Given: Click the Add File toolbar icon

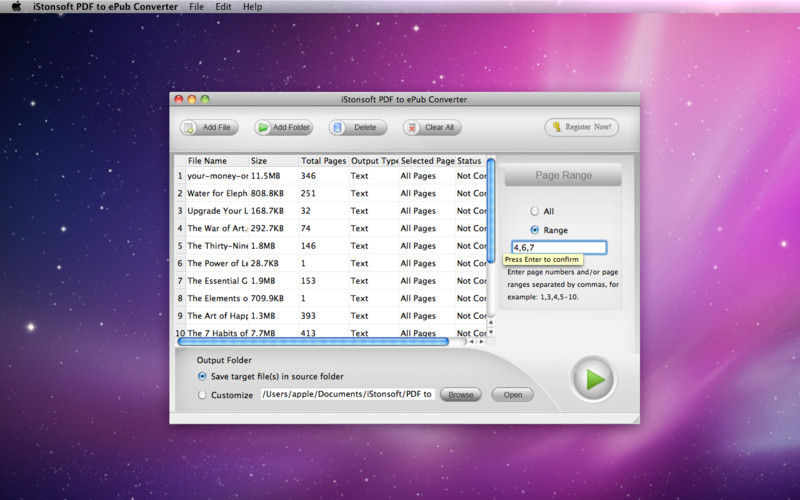Looking at the screenshot, I should (x=191, y=128).
